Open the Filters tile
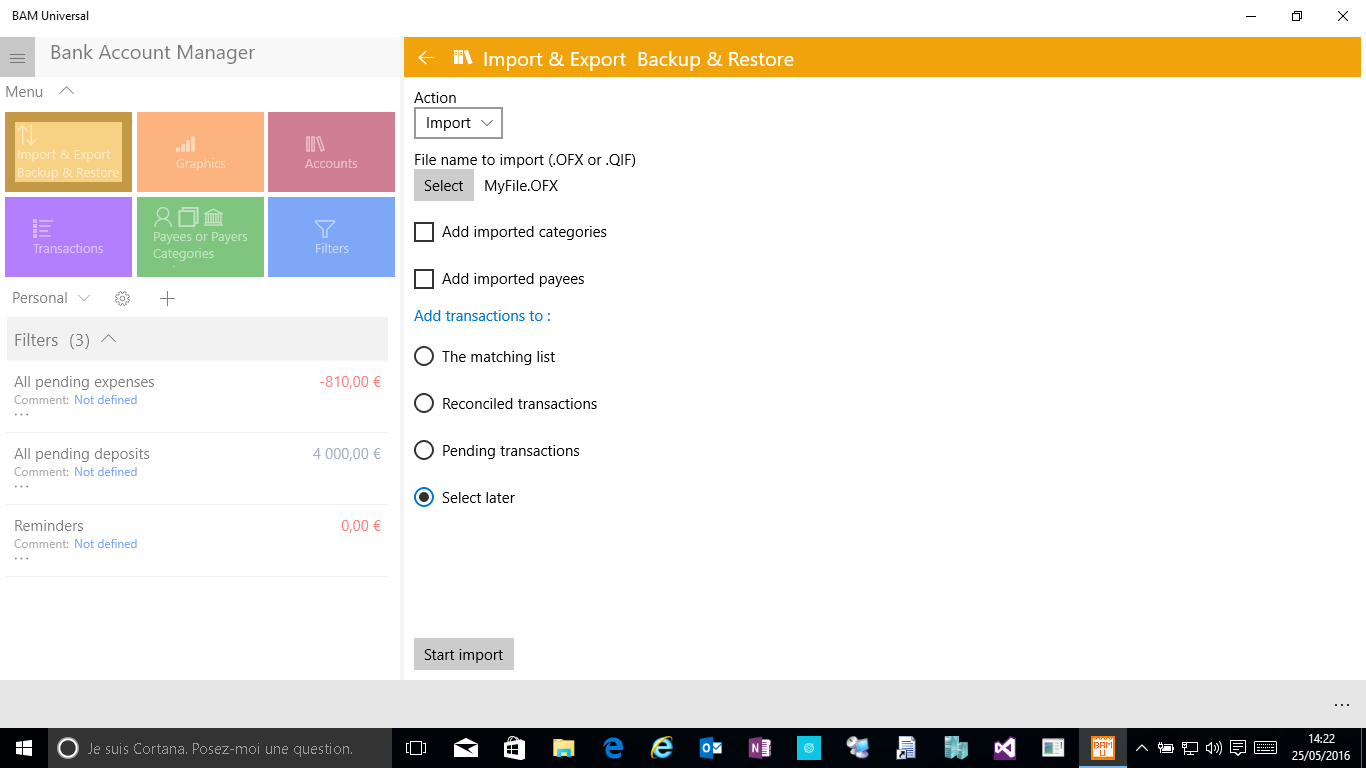1366x768 pixels. click(331, 237)
